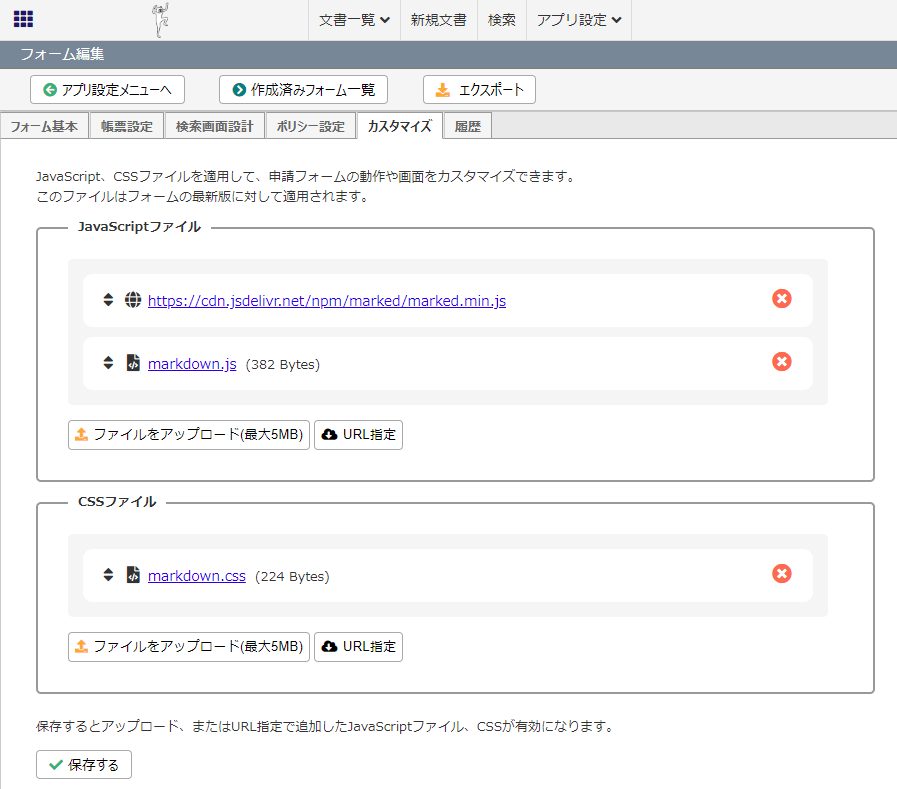Remove the marked.min.js URL entry
The image size is (897, 789).
(781, 299)
